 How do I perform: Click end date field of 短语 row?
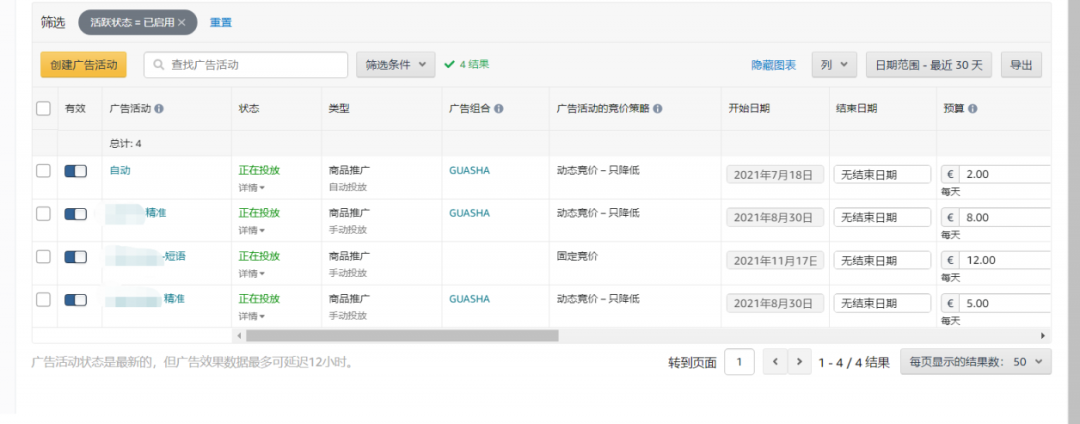point(882,260)
